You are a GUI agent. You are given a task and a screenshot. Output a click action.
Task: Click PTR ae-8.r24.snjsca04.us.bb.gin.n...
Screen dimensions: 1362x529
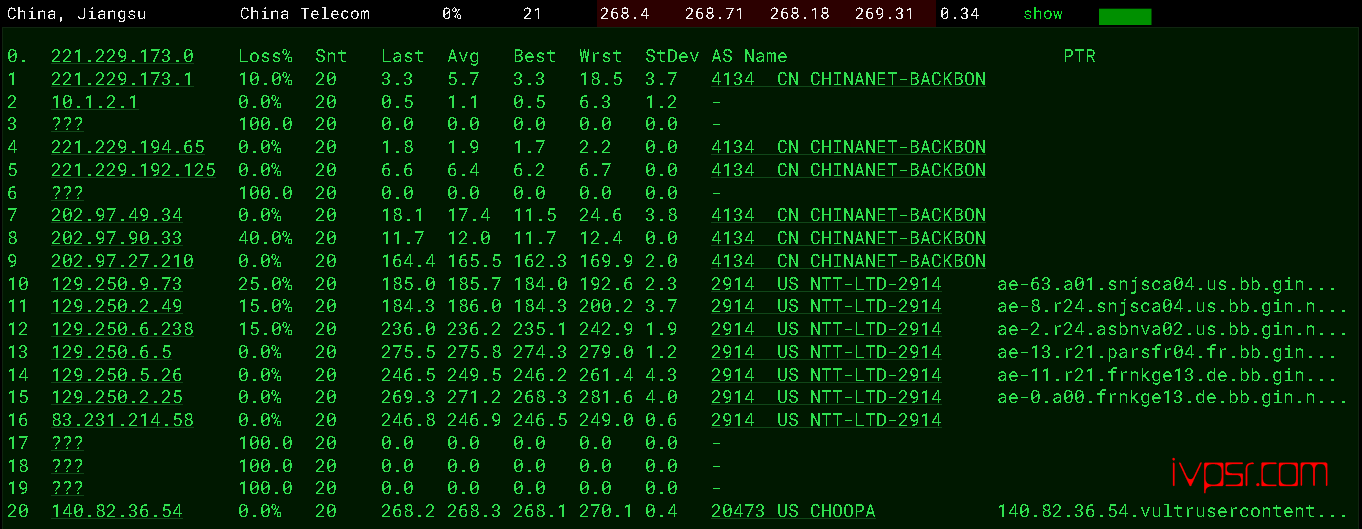coord(1172,306)
